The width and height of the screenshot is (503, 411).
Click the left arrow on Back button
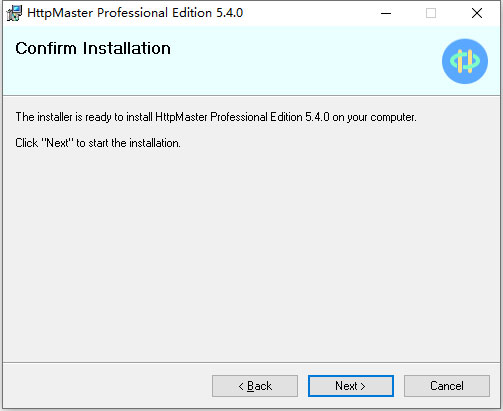tap(241, 387)
